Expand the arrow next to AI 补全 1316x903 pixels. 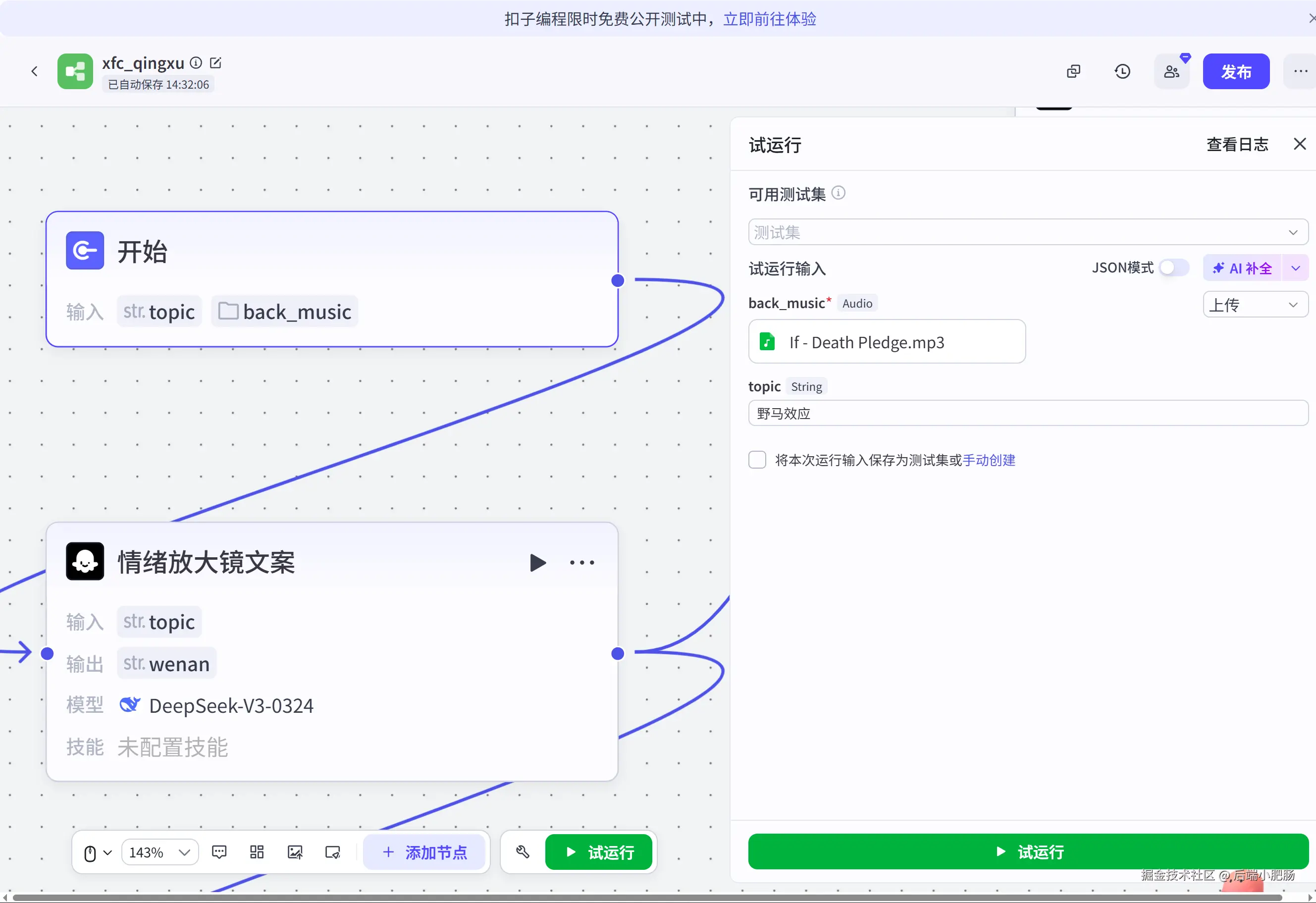pos(1296,268)
